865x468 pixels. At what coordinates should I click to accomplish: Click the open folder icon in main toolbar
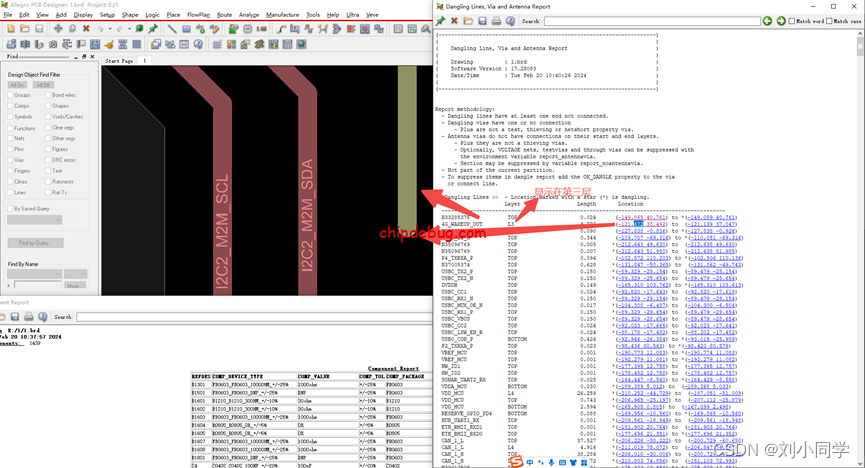(24, 29)
